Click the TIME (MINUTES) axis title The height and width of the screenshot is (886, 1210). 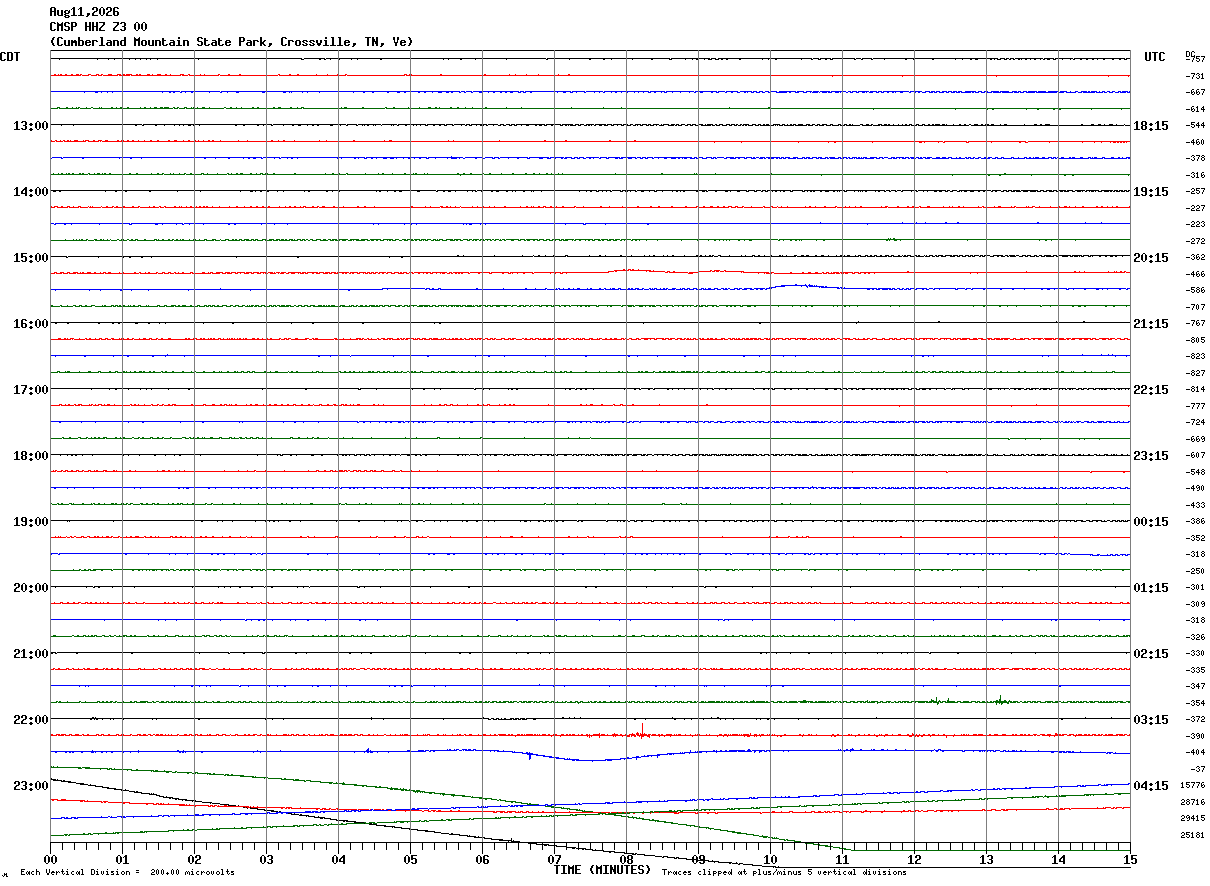602,870
